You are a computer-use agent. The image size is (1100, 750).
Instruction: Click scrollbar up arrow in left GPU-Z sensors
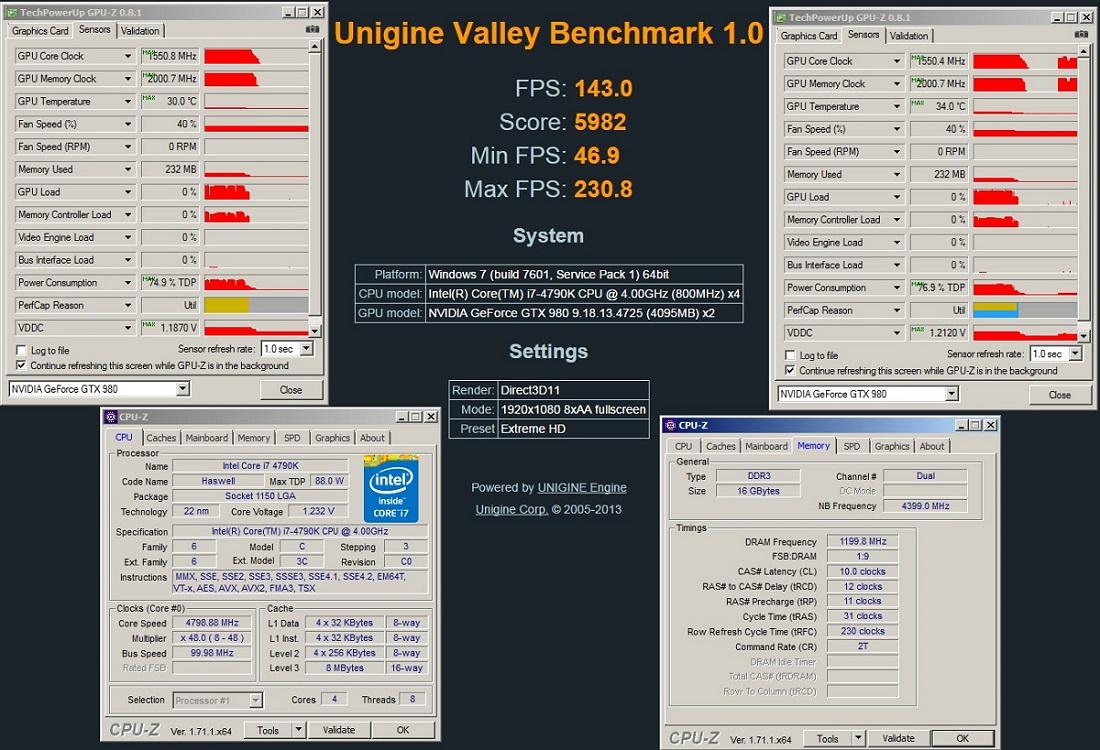(x=315, y=46)
